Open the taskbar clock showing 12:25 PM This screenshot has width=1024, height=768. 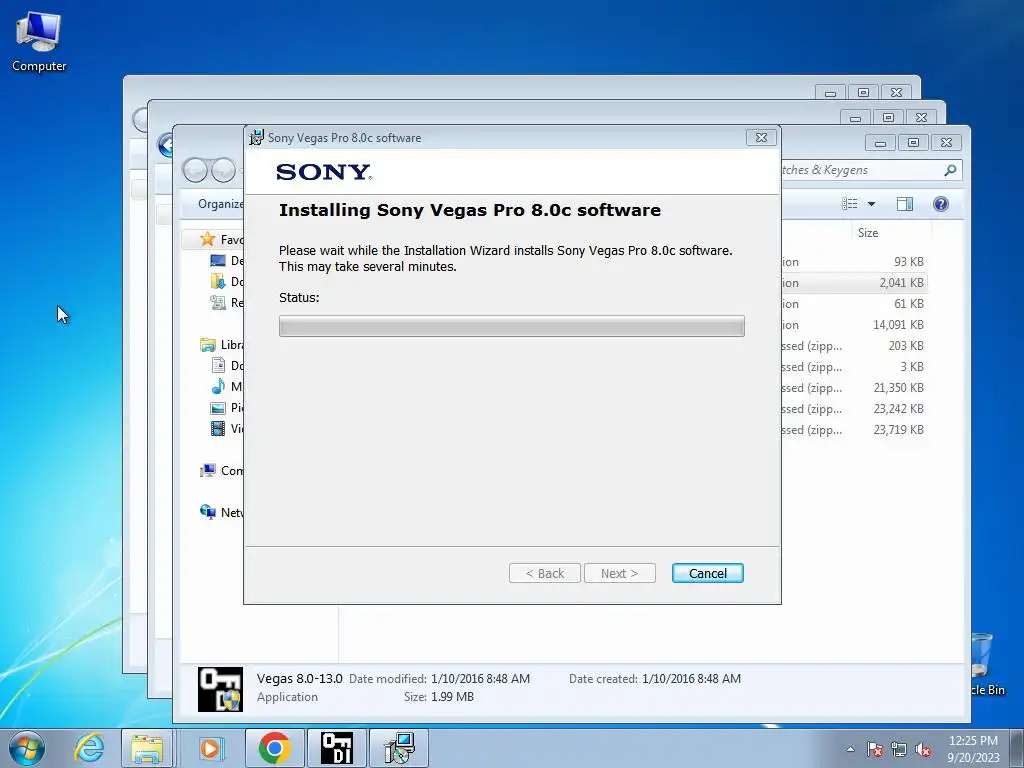(973, 748)
